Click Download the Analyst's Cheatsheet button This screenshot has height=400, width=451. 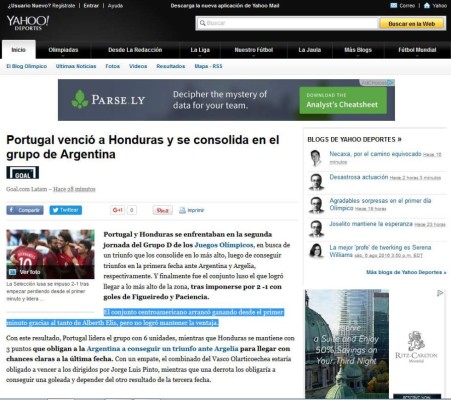tap(343, 100)
